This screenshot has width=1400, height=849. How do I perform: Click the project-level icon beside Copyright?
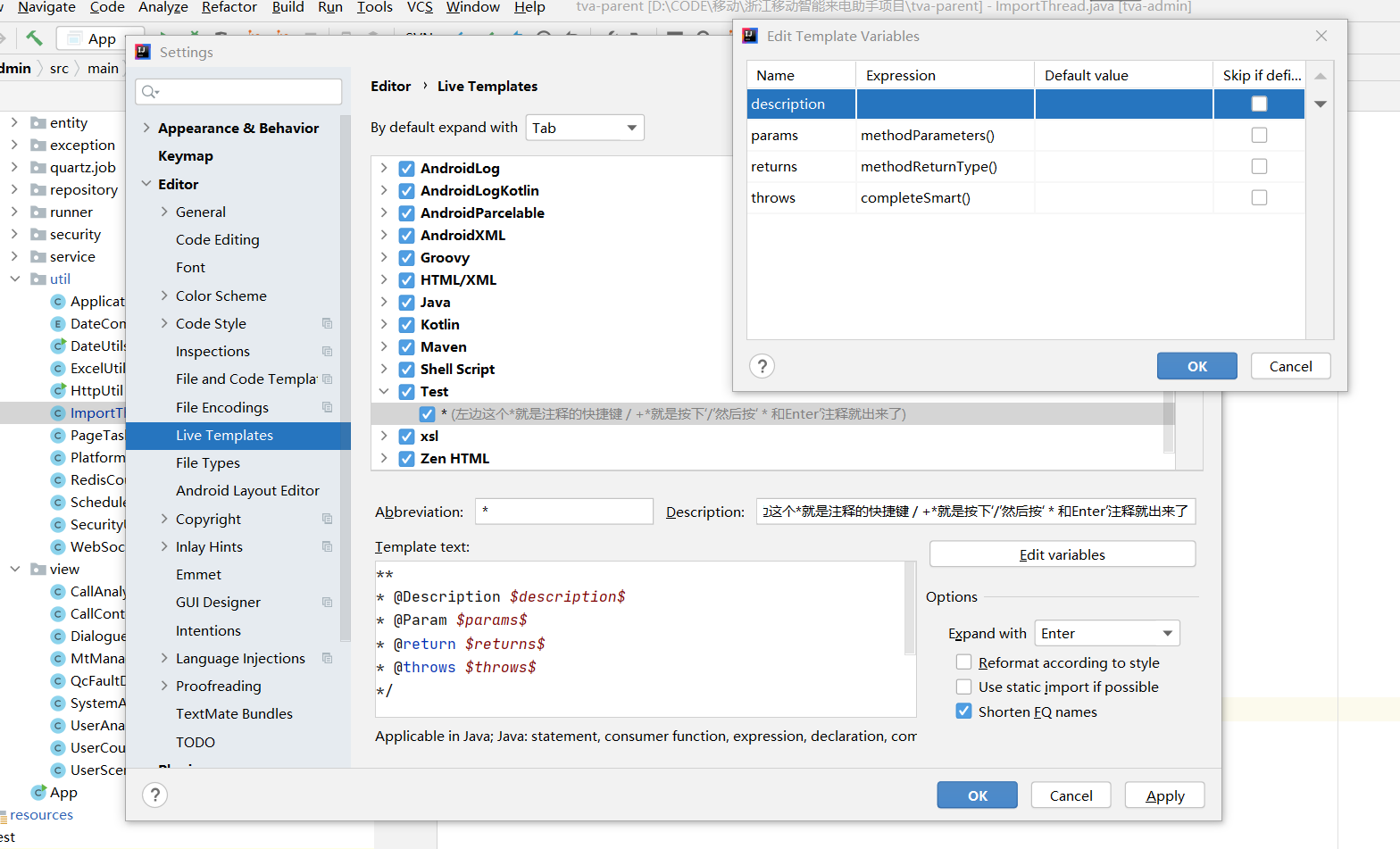[327, 519]
